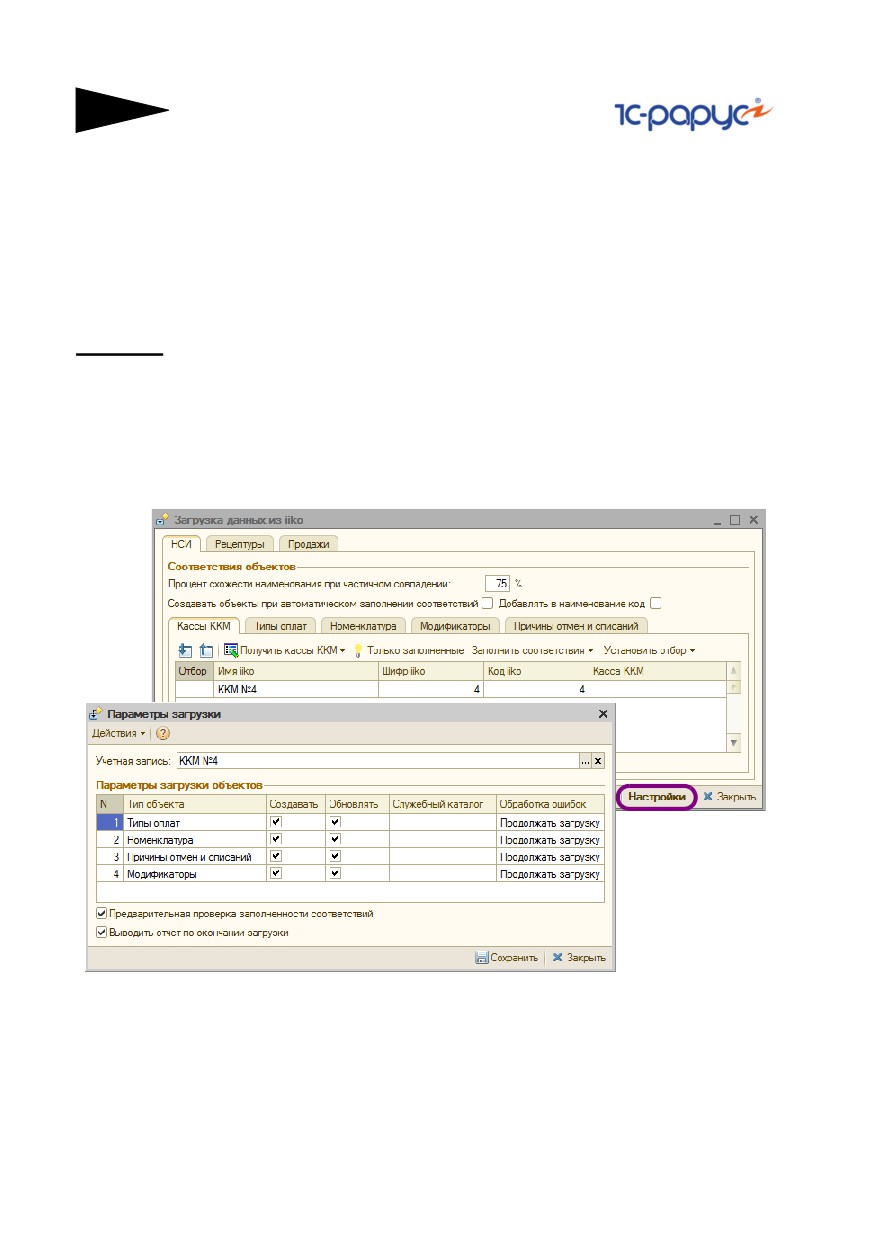Viewport: 875px width, 1239px height.
Task: Check Добавлять в наименование код
Action: 656,603
